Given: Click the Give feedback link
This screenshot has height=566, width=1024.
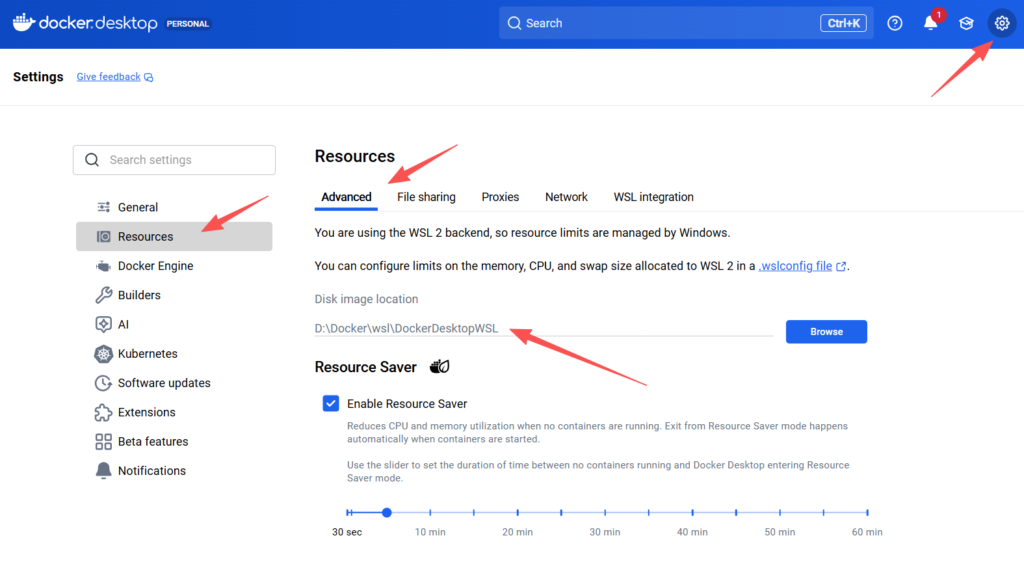Looking at the screenshot, I should point(109,77).
